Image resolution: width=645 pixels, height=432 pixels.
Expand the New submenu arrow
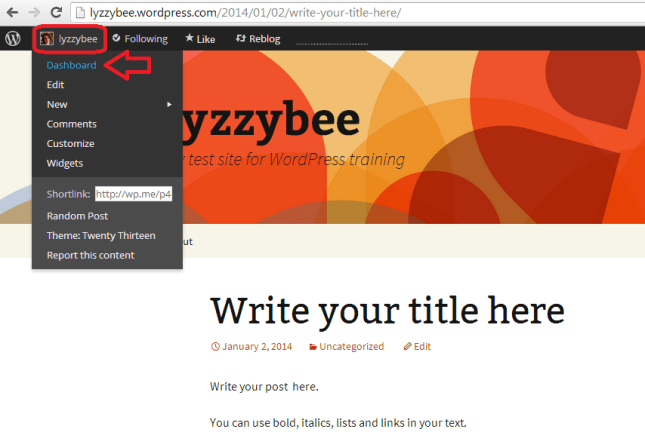coord(170,104)
